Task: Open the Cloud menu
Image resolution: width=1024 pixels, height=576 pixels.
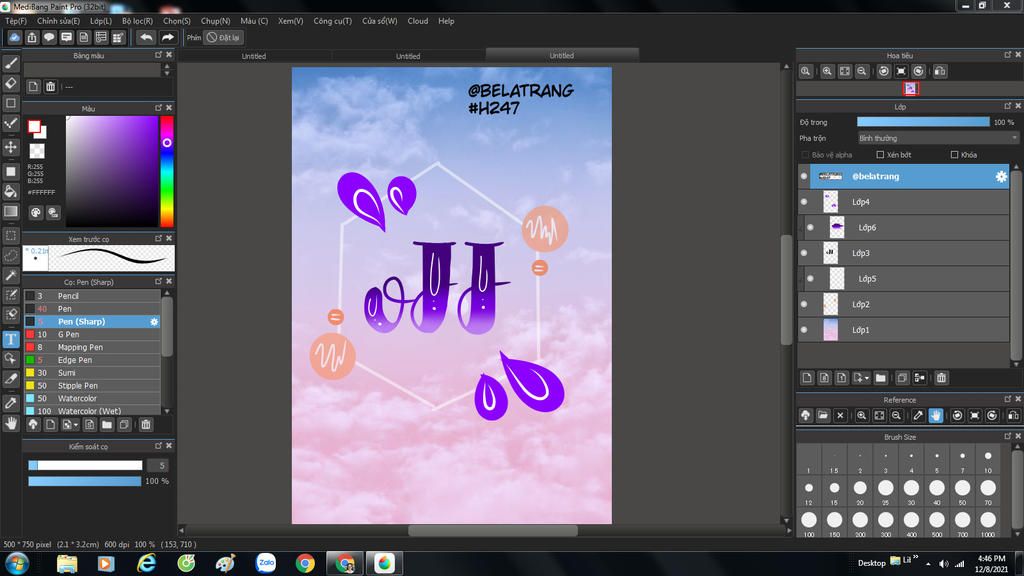Action: 418,21
